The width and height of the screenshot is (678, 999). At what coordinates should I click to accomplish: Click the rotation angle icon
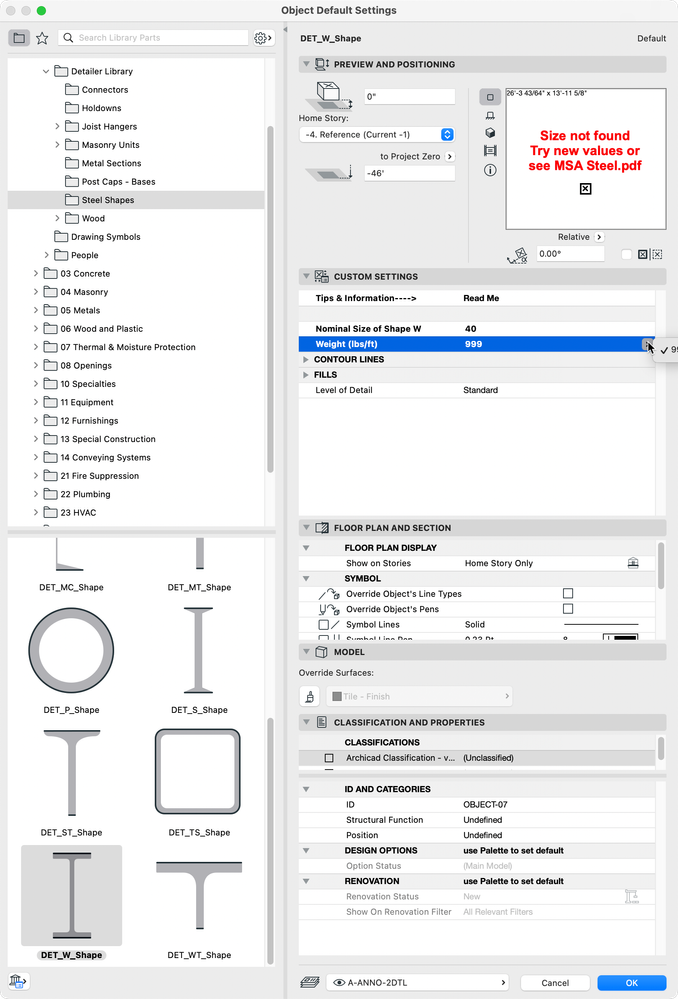(517, 254)
